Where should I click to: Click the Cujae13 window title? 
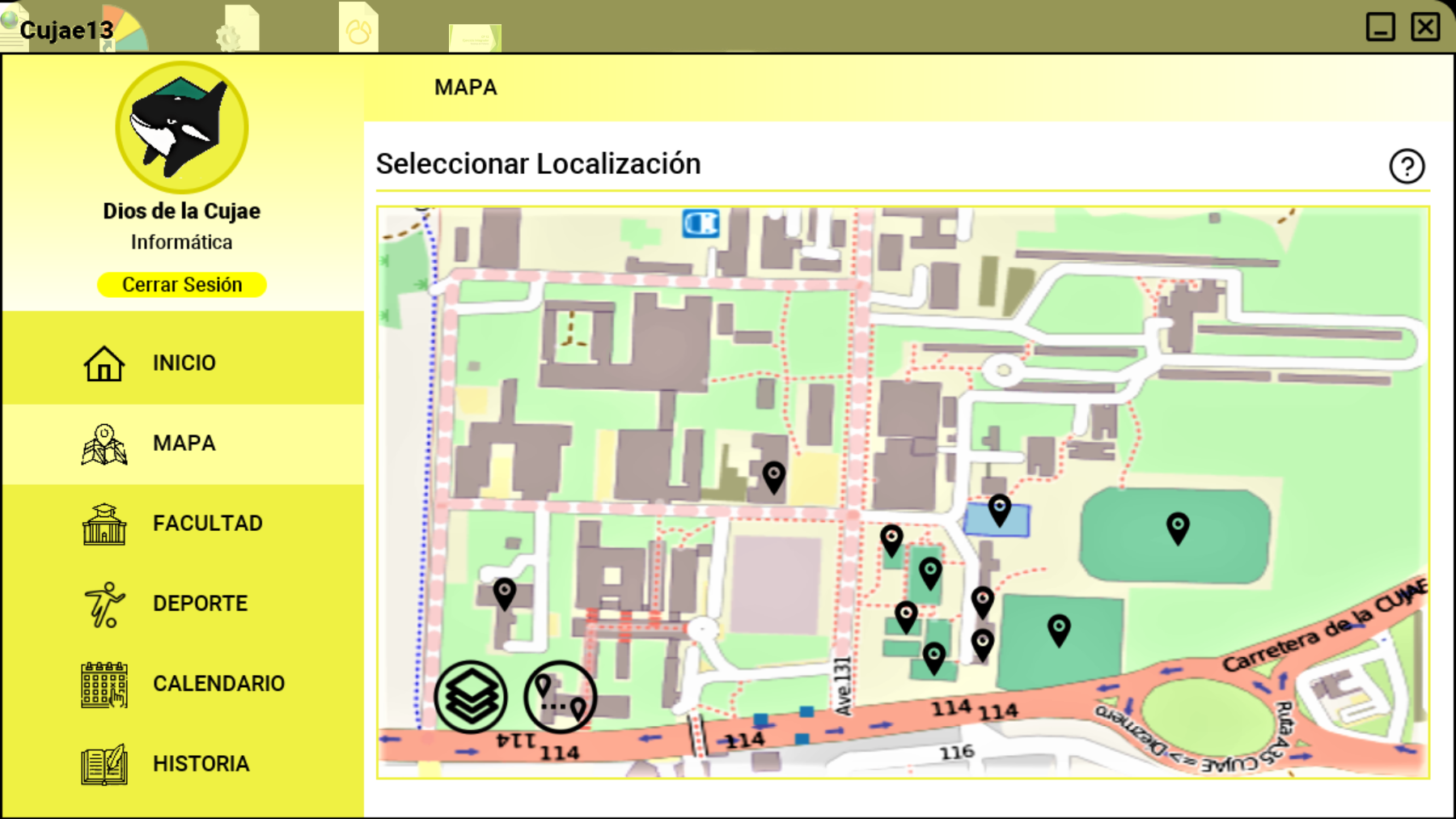(66, 30)
